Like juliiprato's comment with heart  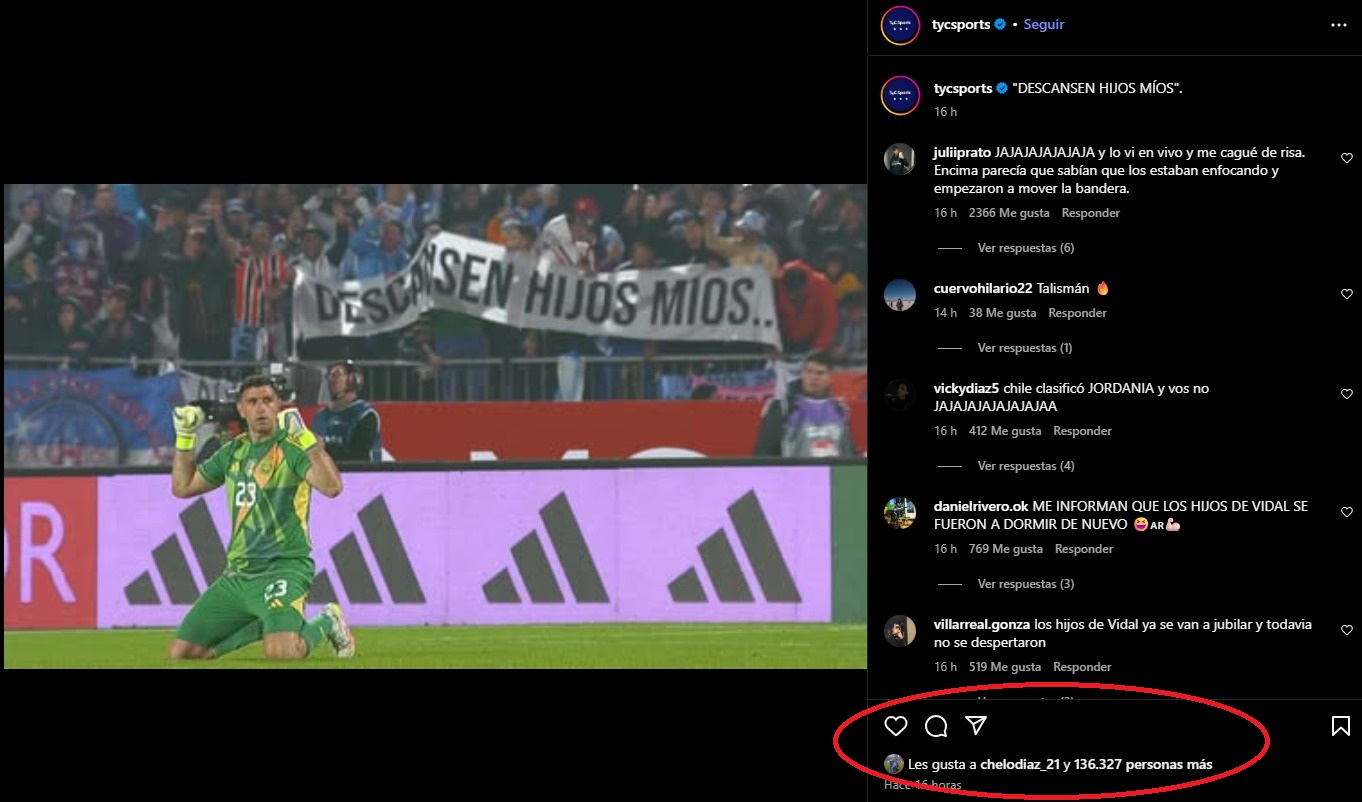pos(1346,158)
